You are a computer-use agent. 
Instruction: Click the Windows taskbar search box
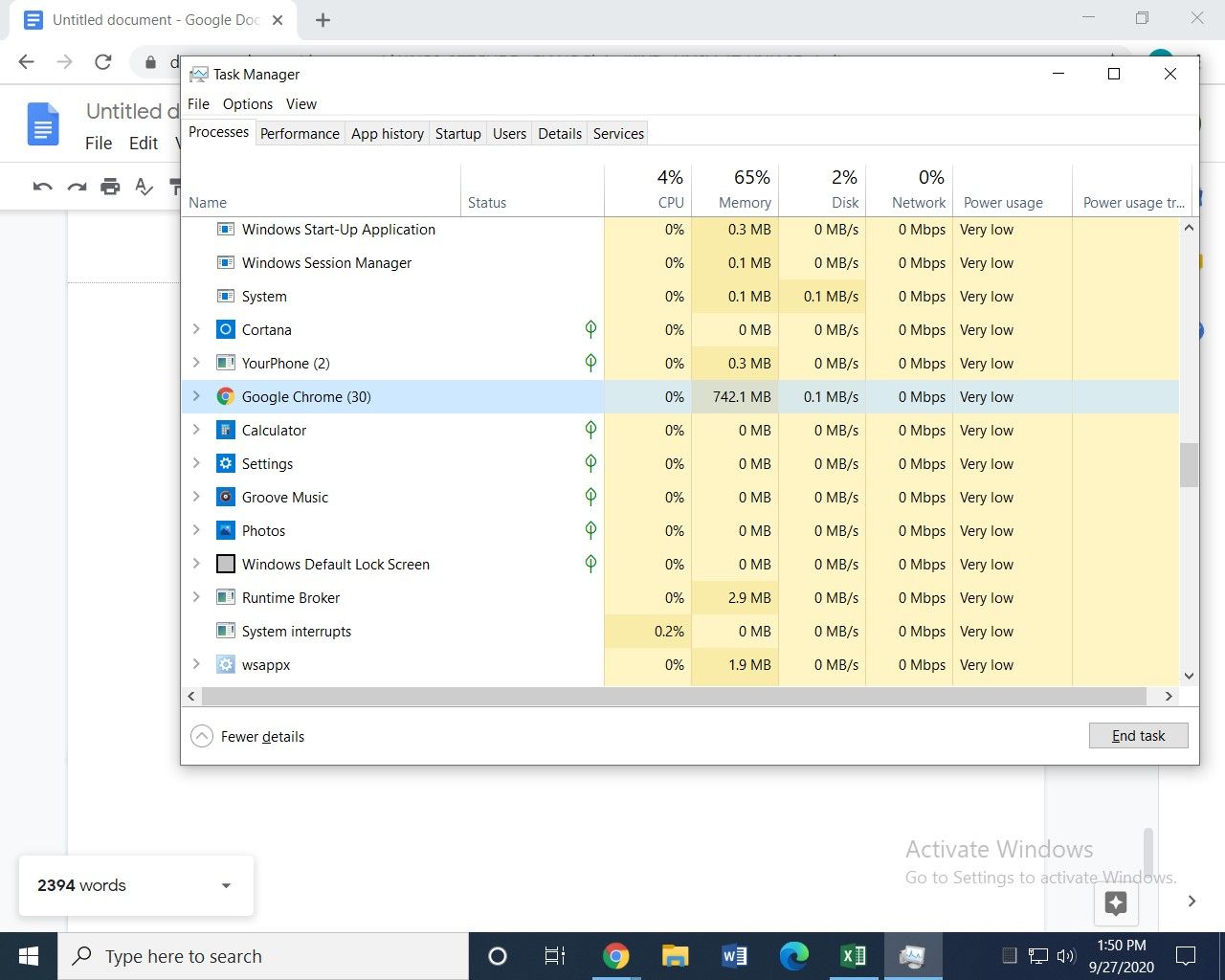point(263,956)
